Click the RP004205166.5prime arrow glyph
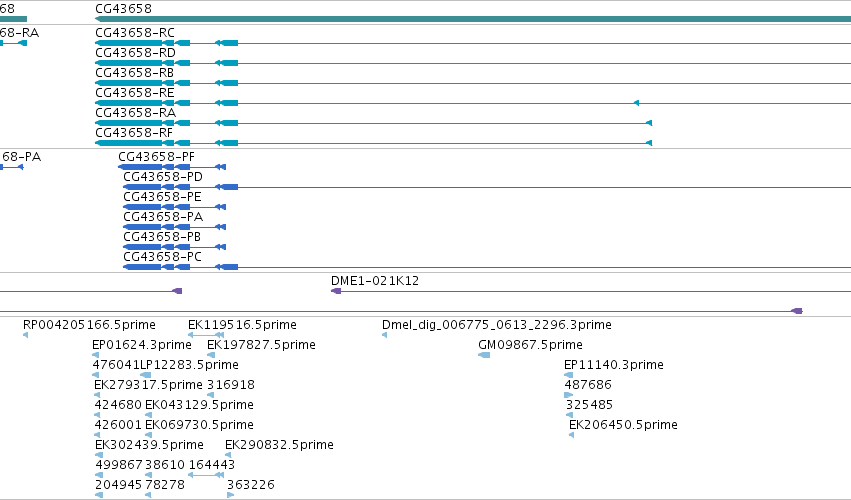The height and width of the screenshot is (500, 851). [26, 335]
